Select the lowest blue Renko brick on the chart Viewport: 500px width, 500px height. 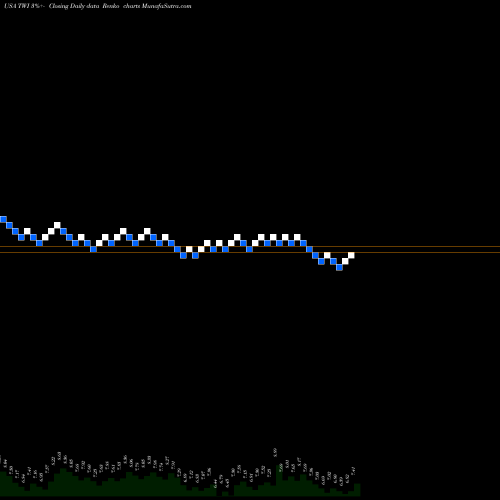[x=339, y=267]
